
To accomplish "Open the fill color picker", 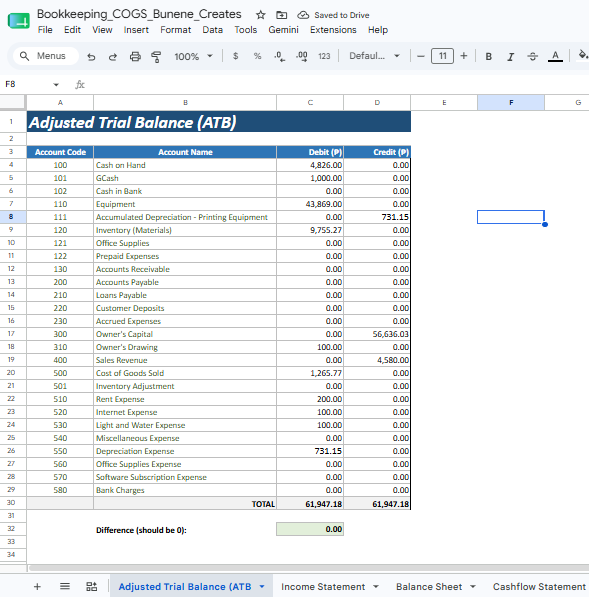I will (583, 56).
